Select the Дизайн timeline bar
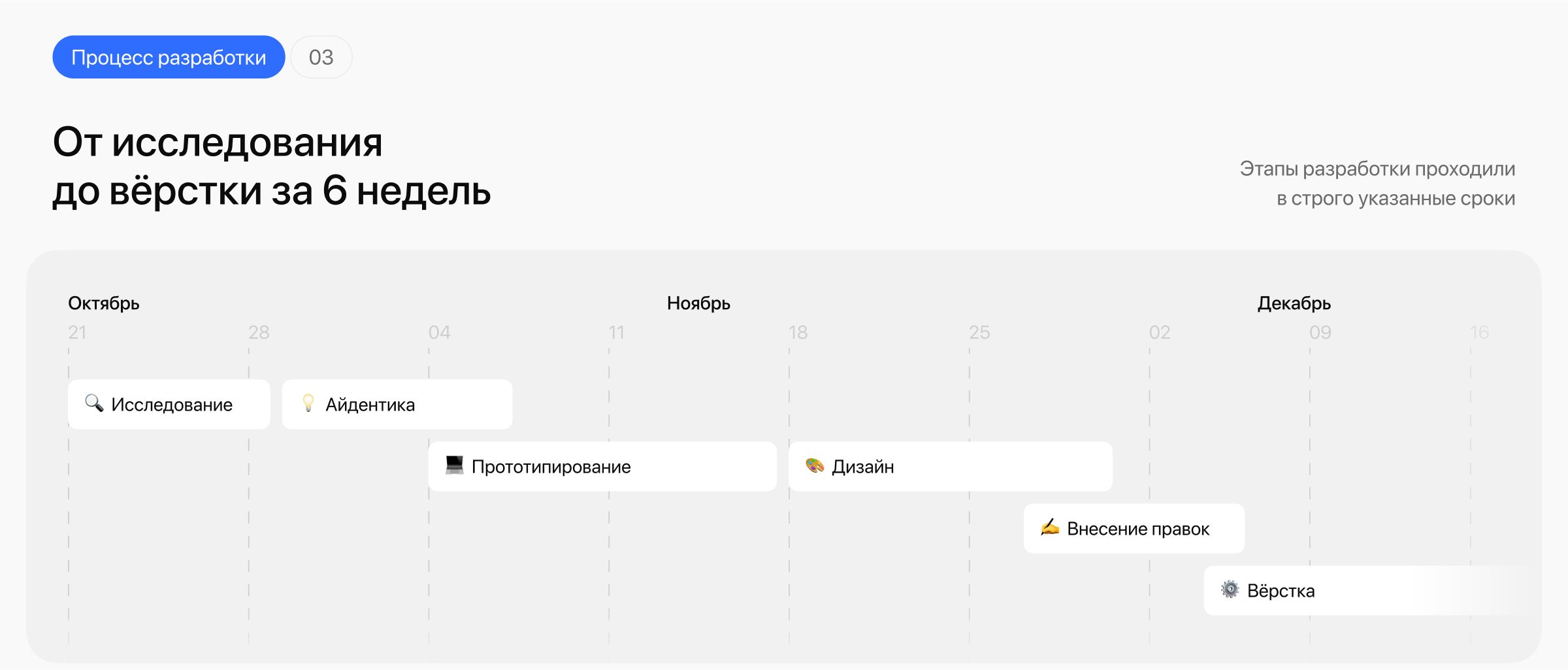 pos(950,467)
